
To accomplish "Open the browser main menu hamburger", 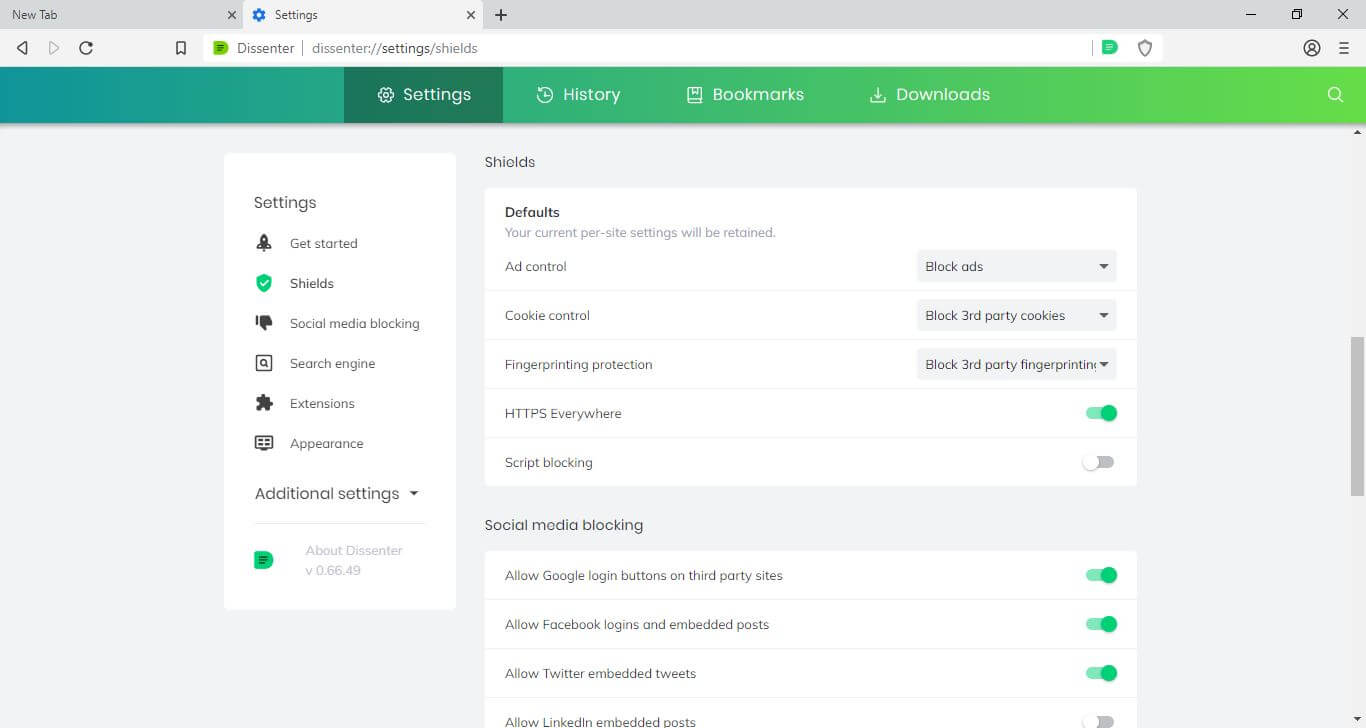I will pos(1344,48).
